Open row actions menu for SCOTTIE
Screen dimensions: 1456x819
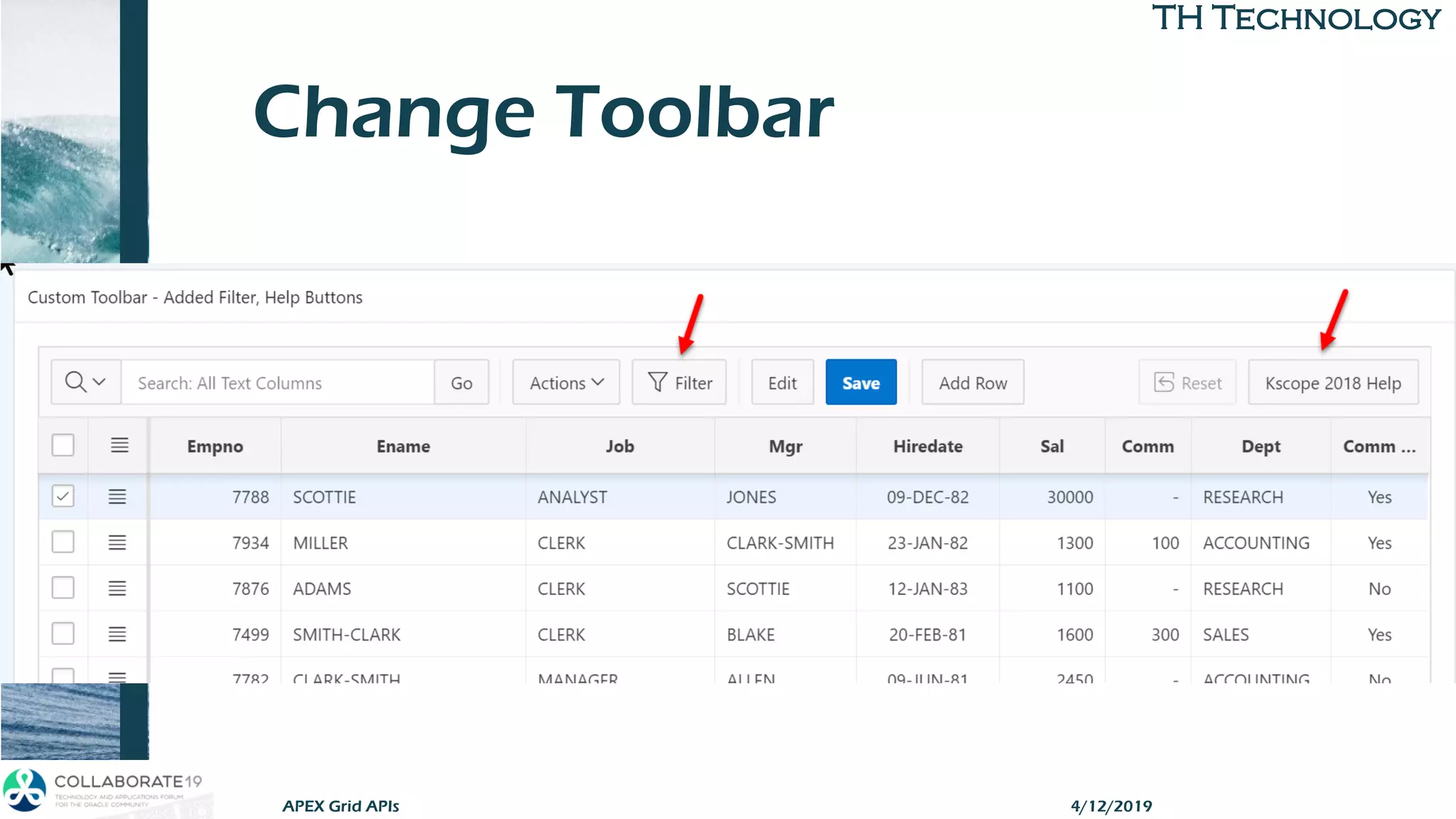[117, 496]
